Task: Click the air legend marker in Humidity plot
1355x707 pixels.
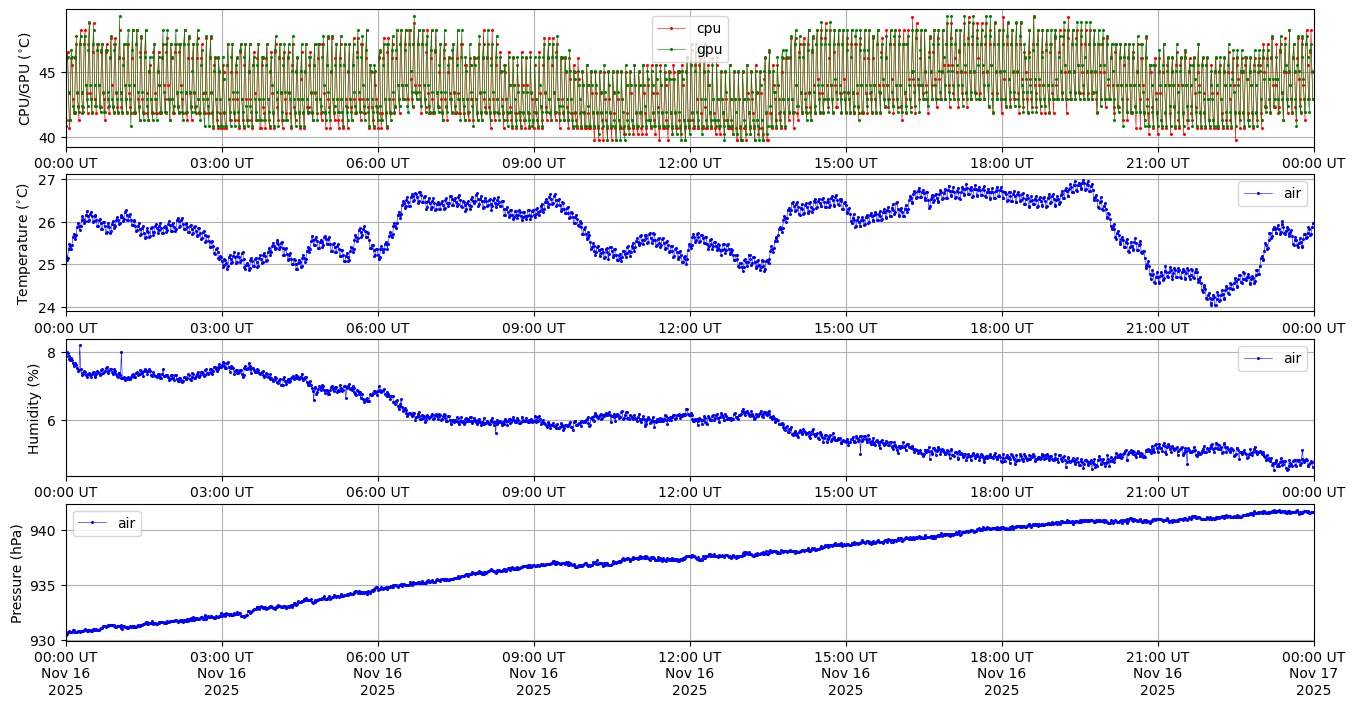Action: (x=1258, y=358)
